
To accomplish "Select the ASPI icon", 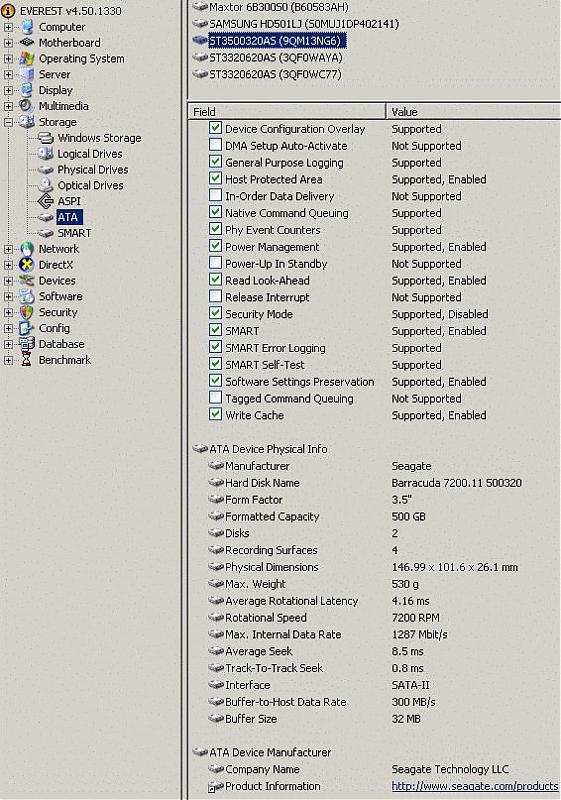I will (x=45, y=201).
